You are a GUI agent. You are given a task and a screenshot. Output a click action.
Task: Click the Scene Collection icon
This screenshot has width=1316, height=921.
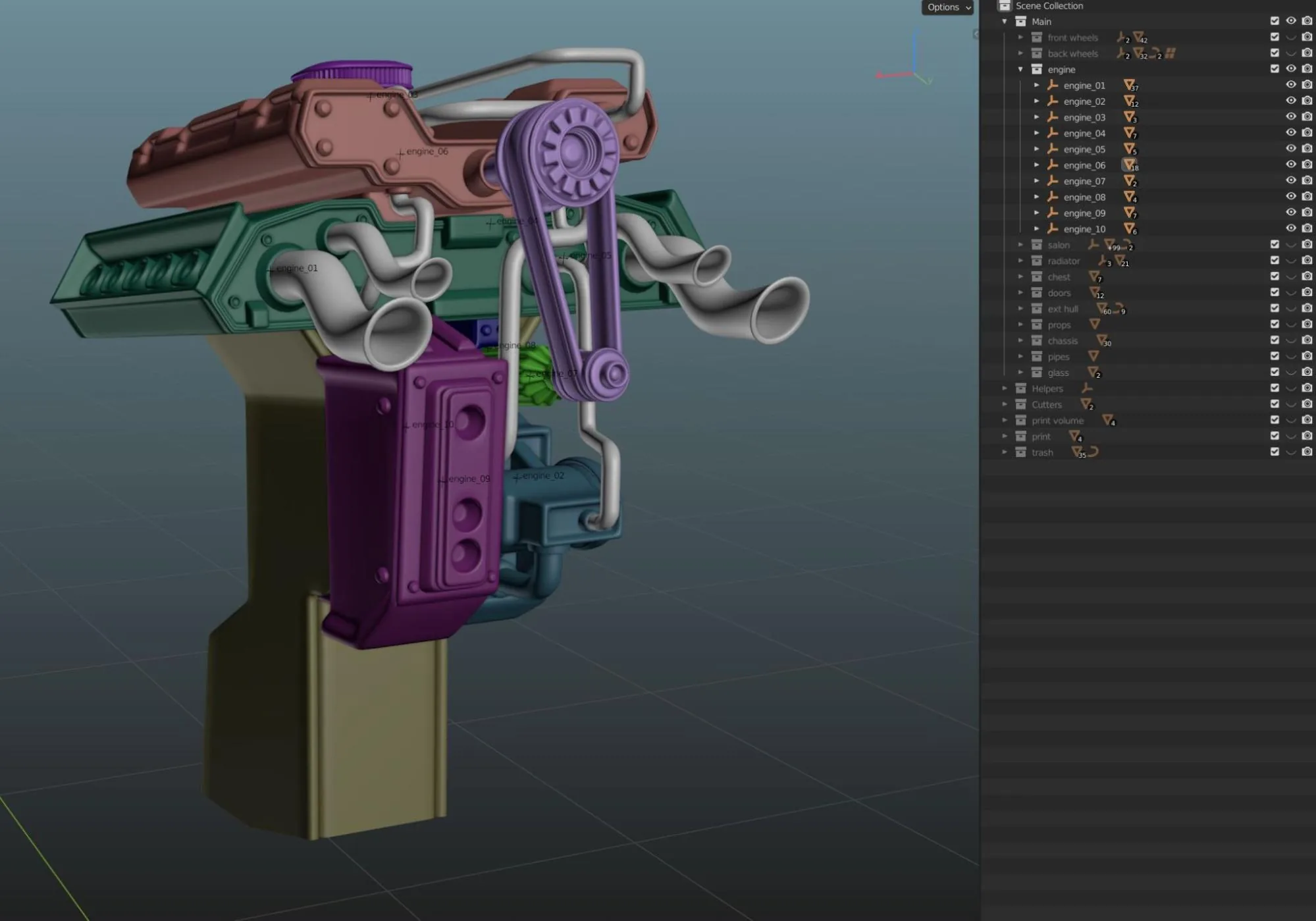[1005, 6]
